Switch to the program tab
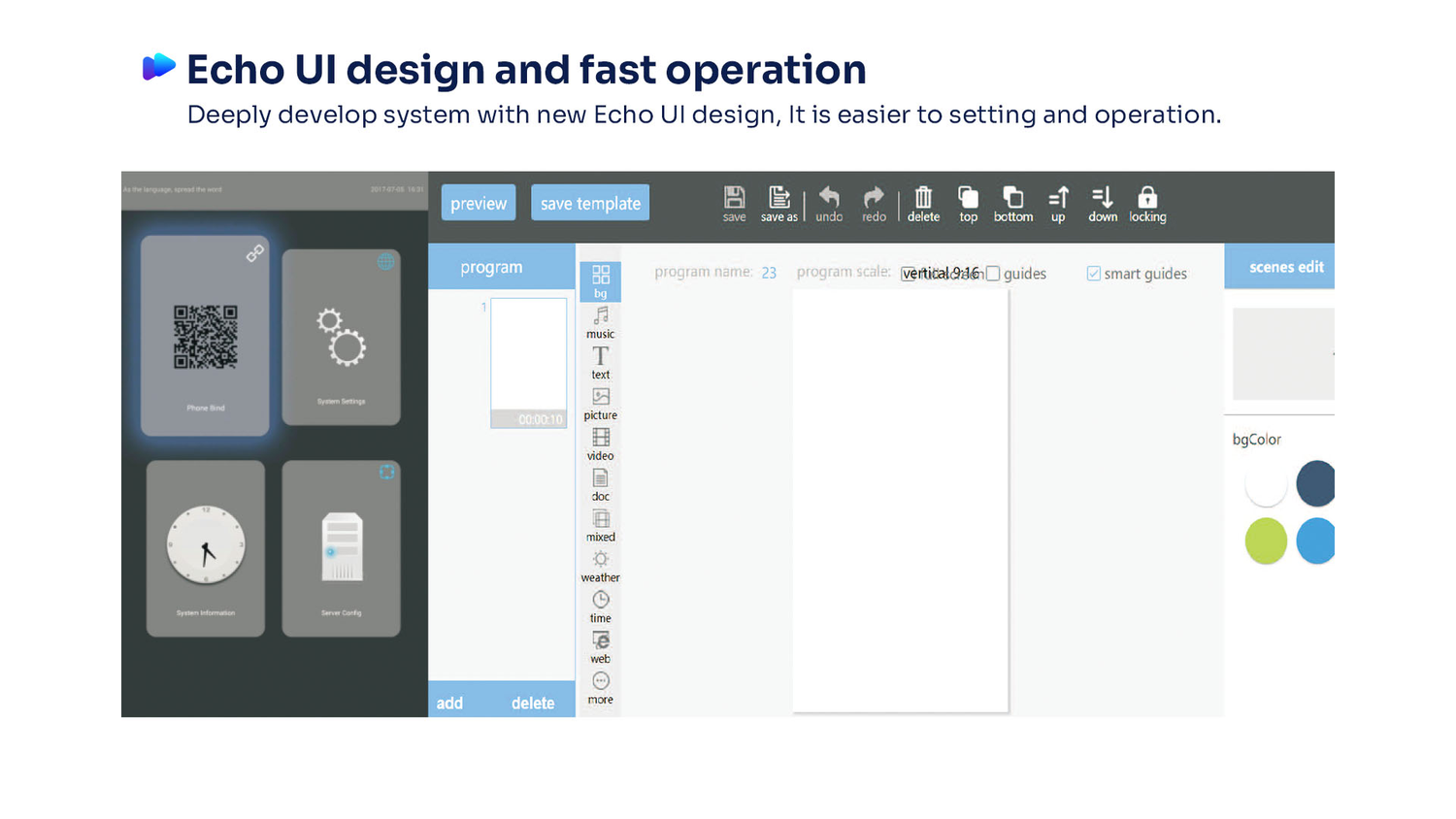This screenshot has height=819, width=1456. (502, 267)
